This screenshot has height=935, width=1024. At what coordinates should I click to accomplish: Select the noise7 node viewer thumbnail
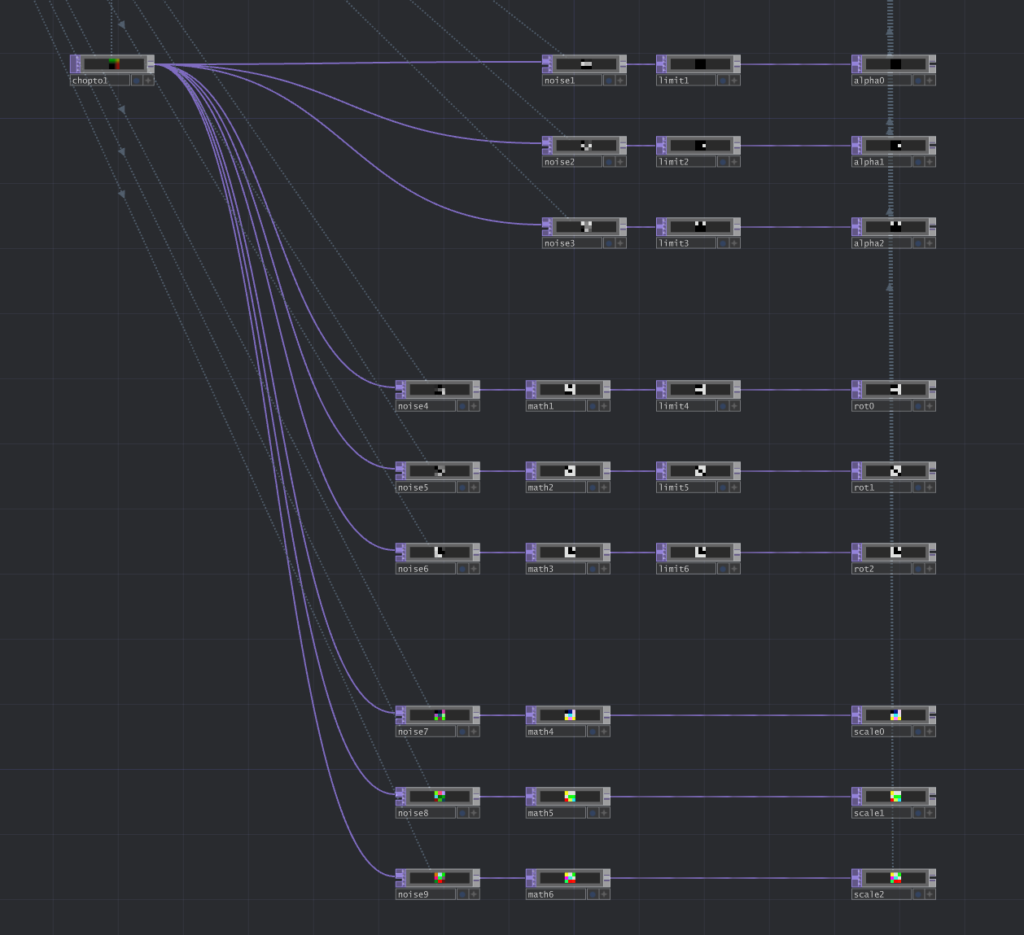coord(439,714)
